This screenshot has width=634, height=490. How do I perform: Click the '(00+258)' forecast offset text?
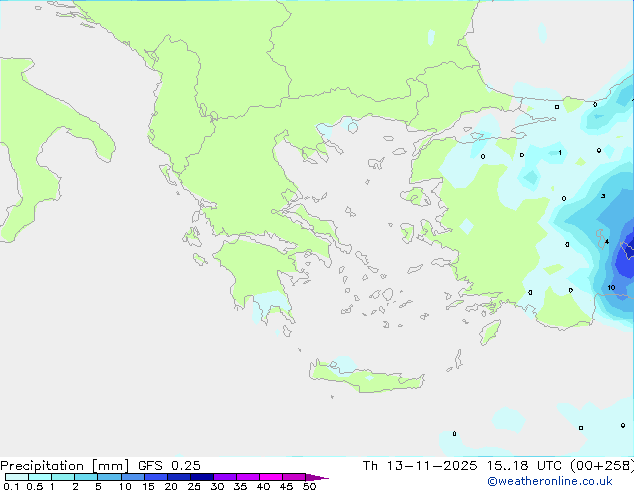tap(602, 466)
